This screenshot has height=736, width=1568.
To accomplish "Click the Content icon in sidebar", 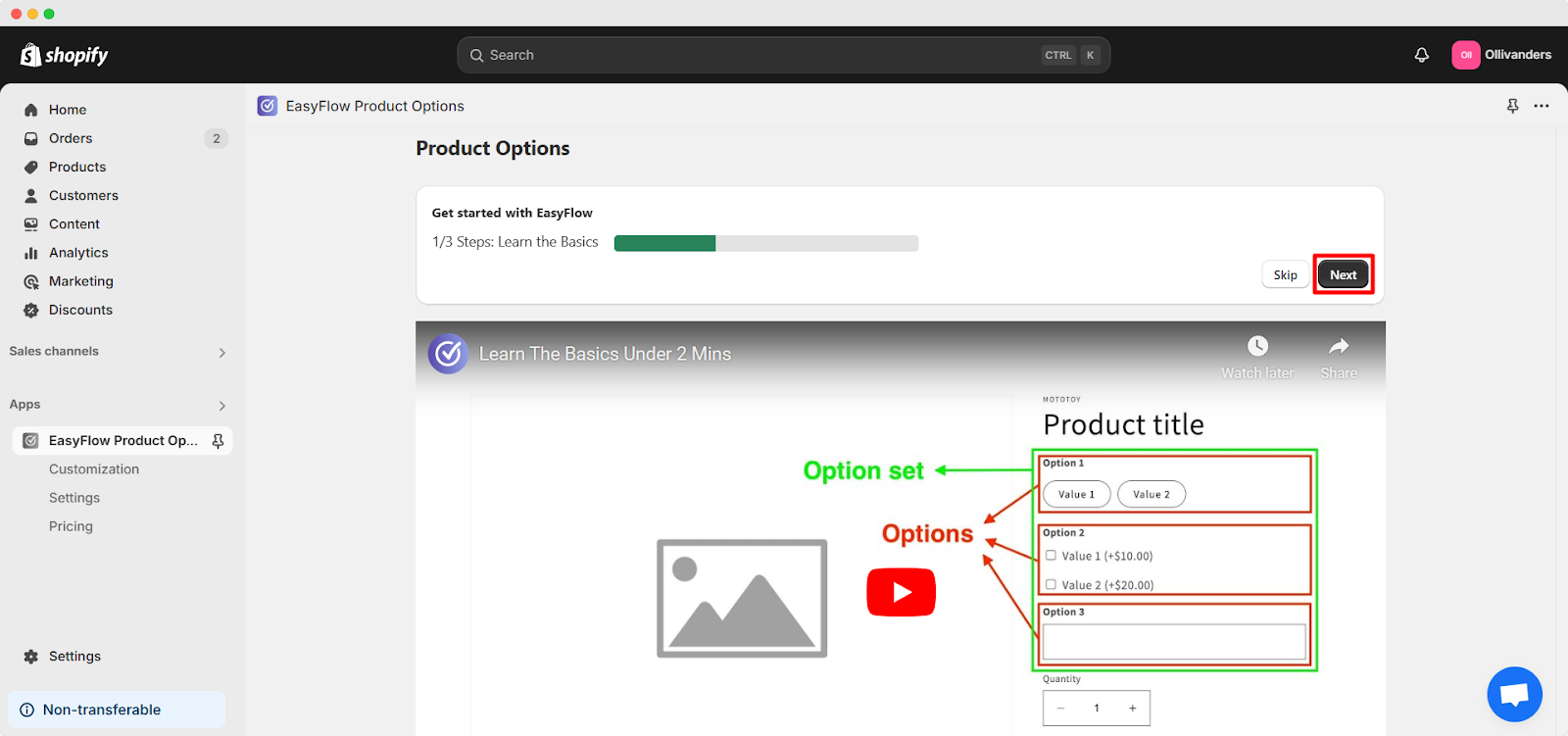I will pyautogui.click(x=31, y=223).
